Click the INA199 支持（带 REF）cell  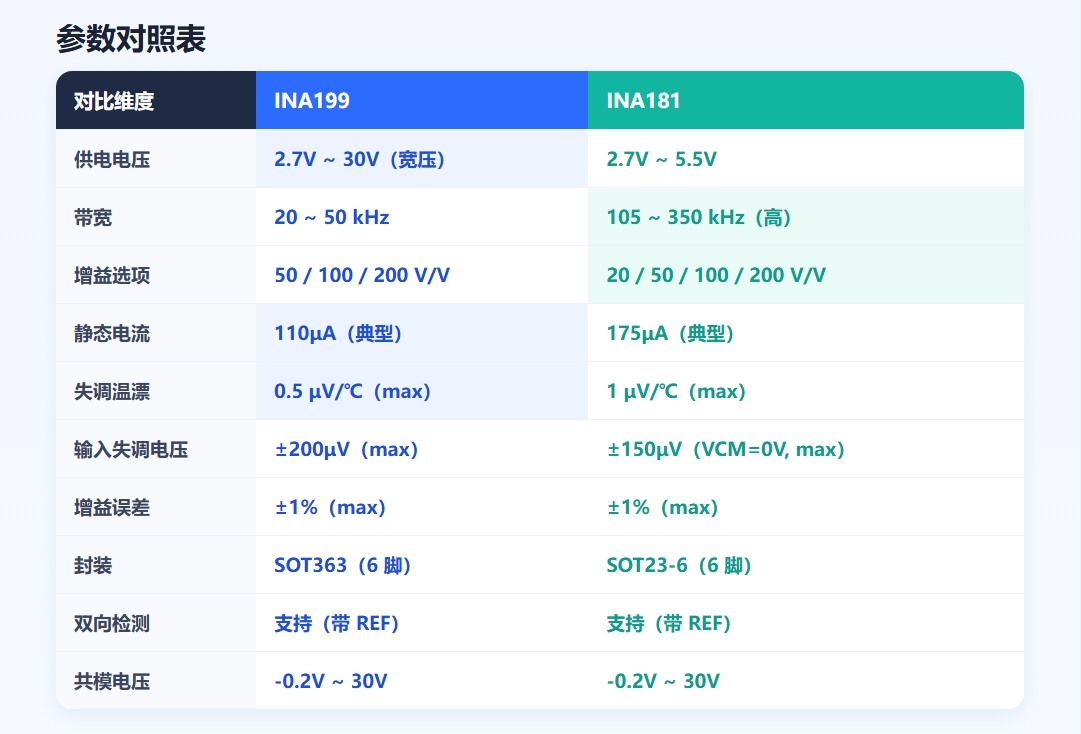point(422,623)
